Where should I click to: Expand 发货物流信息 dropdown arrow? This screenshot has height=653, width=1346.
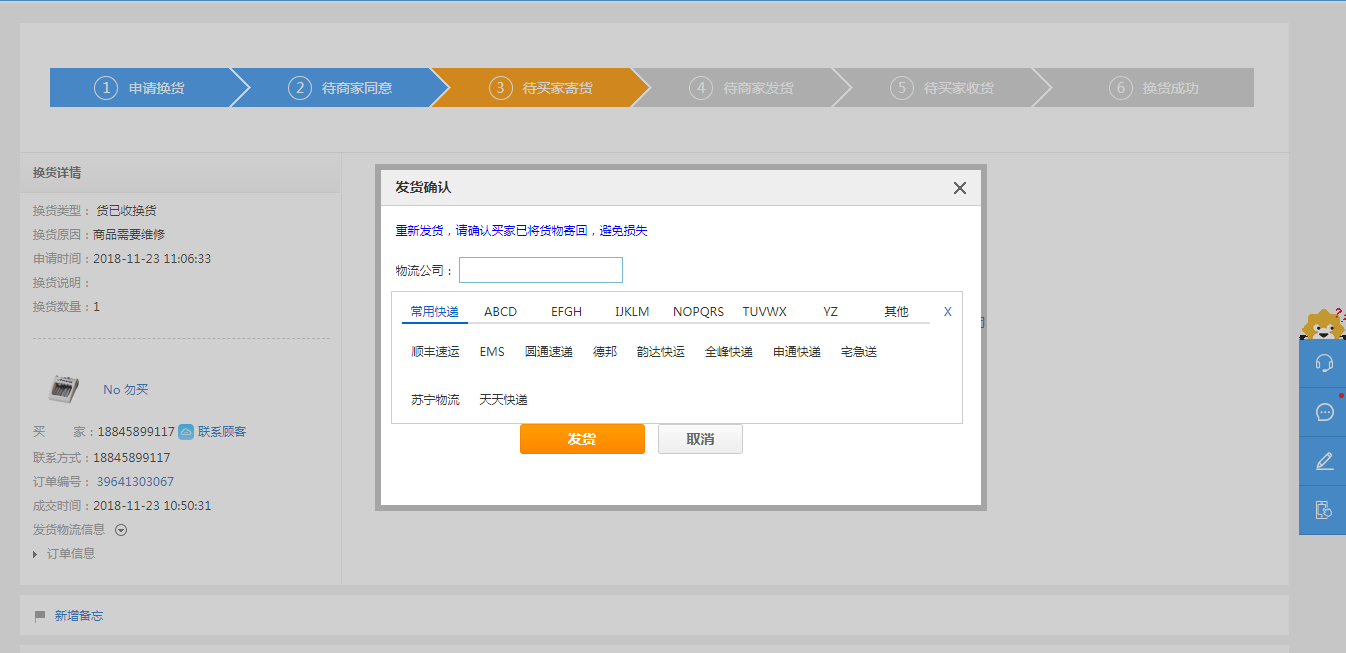click(x=121, y=530)
